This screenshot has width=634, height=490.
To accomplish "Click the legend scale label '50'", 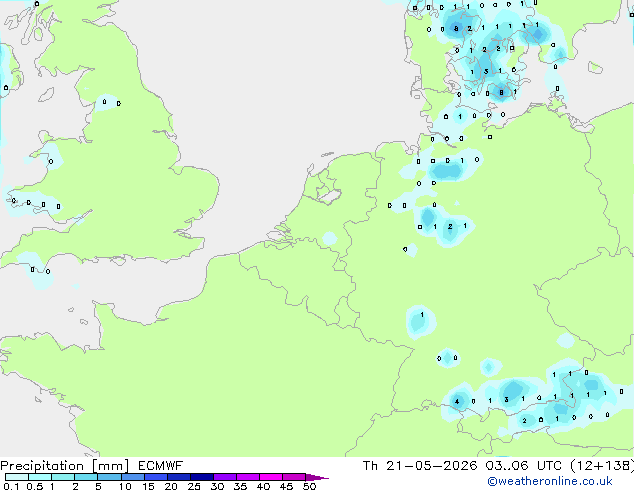I will (309, 486).
